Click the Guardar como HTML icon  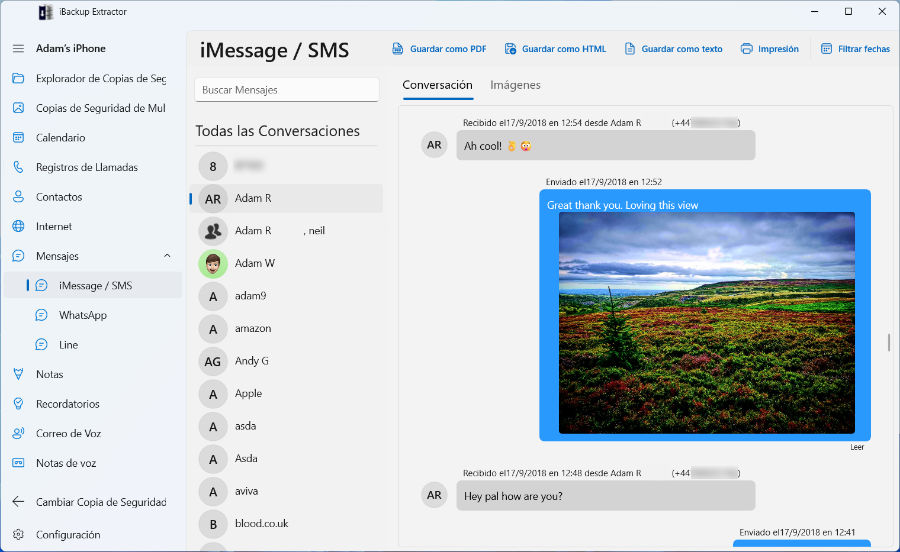coord(510,49)
